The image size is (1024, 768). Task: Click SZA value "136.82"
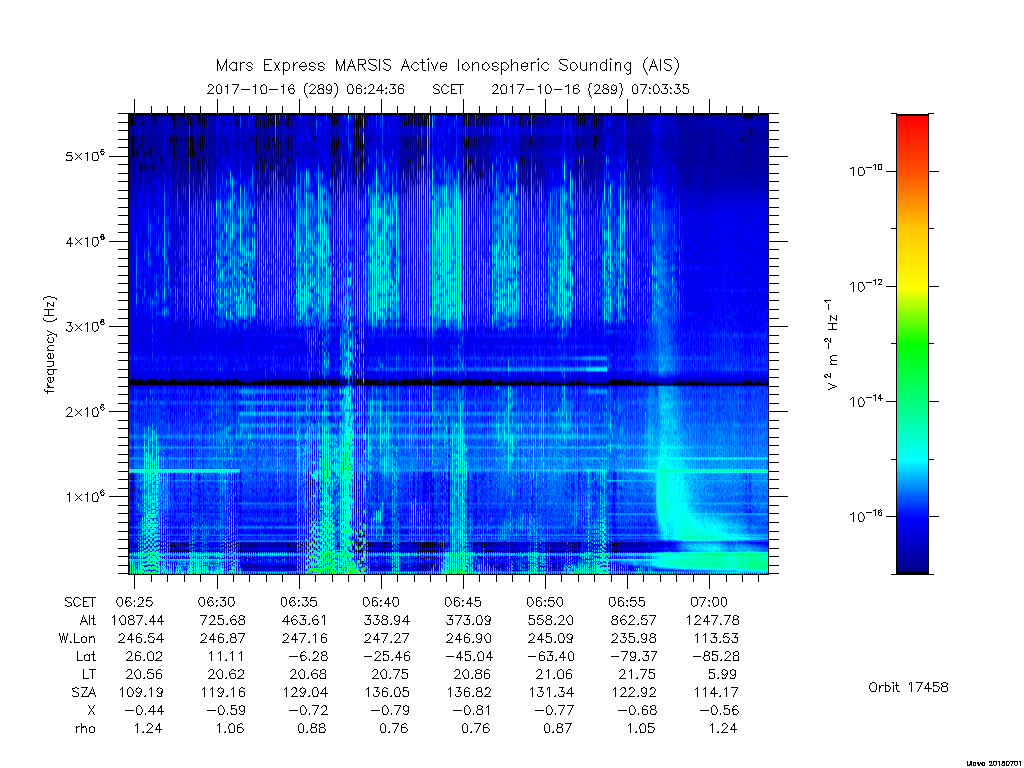(x=469, y=692)
